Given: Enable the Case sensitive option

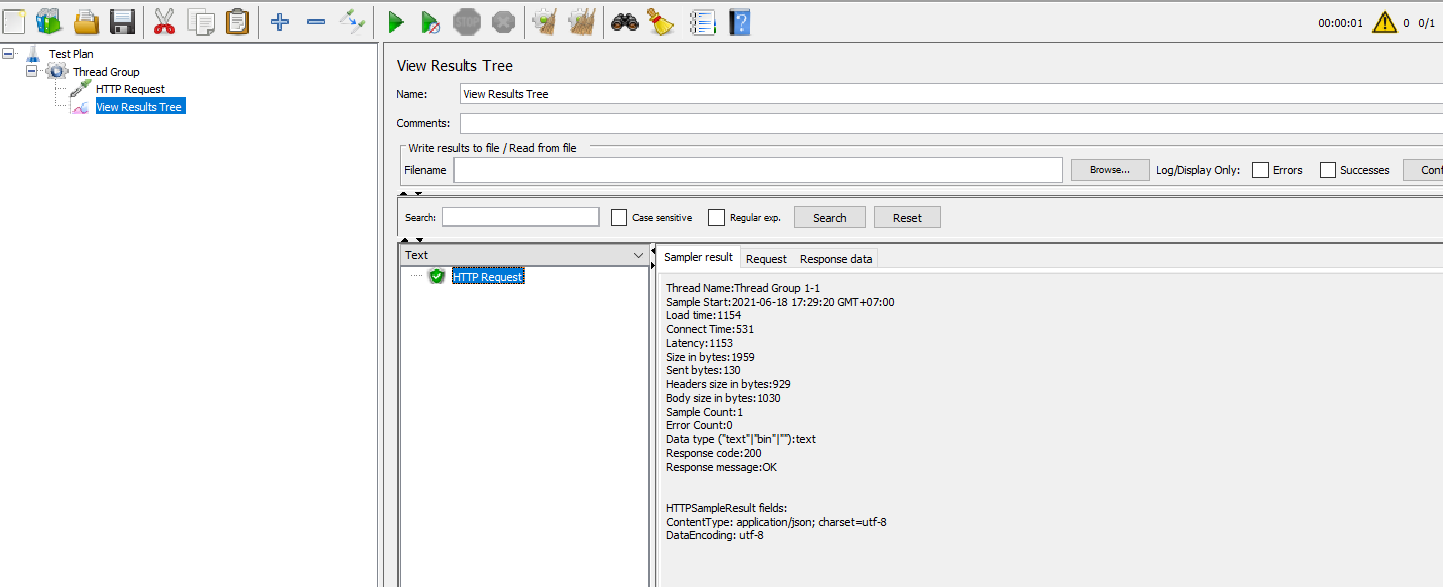Looking at the screenshot, I should pyautogui.click(x=619, y=217).
